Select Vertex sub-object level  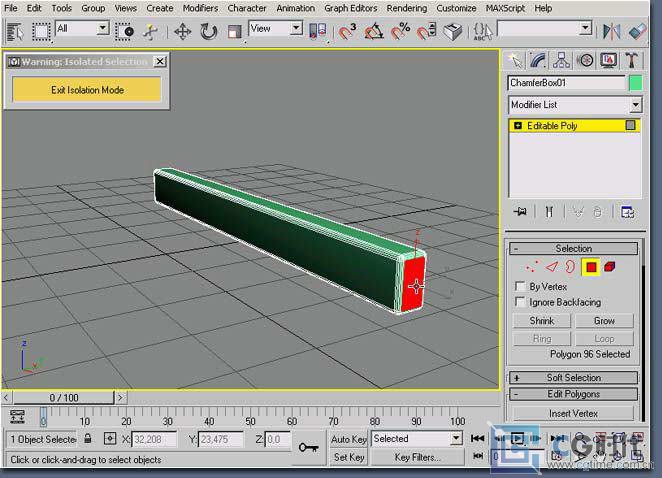pyautogui.click(x=532, y=267)
